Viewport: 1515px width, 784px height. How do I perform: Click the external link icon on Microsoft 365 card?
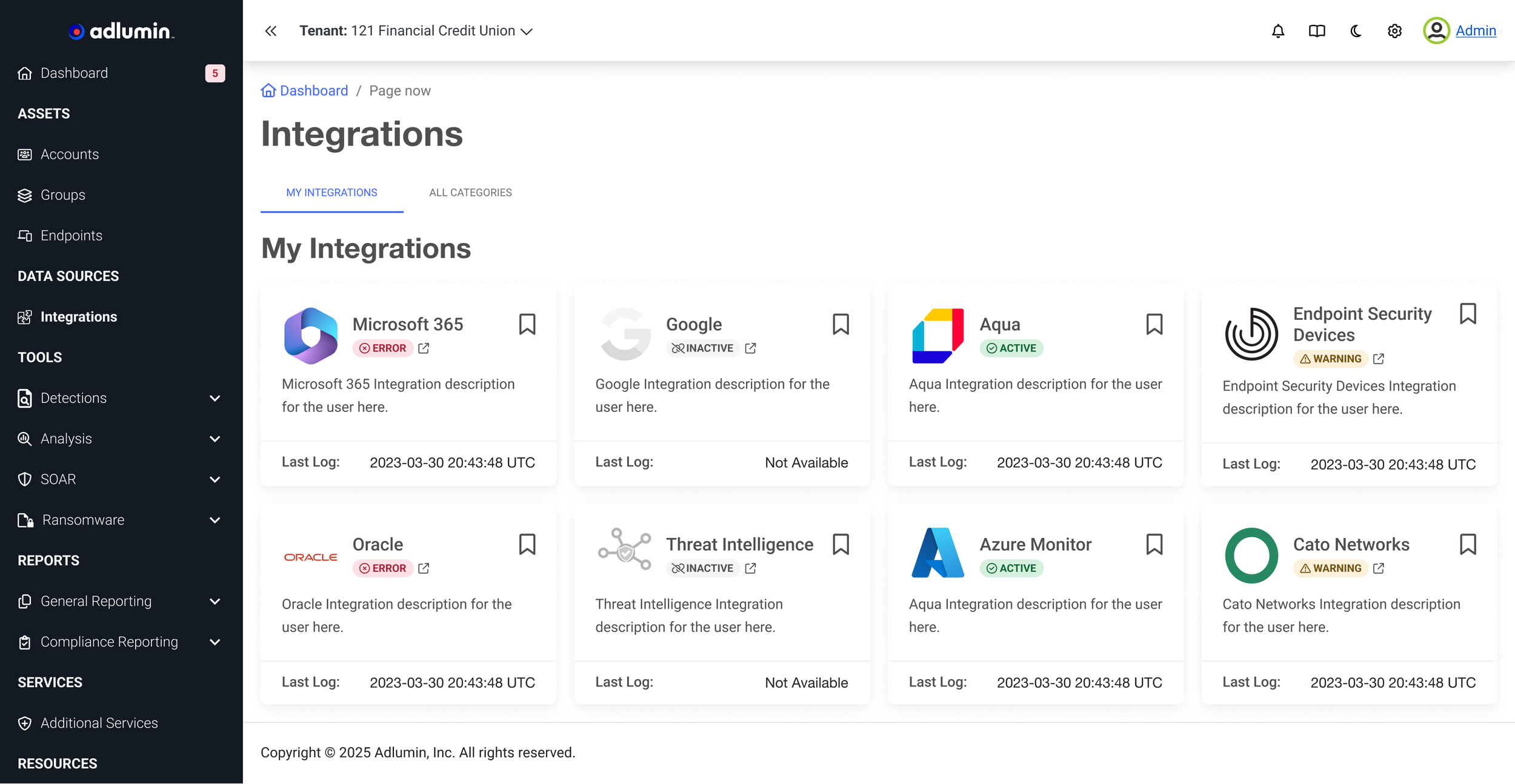423,348
